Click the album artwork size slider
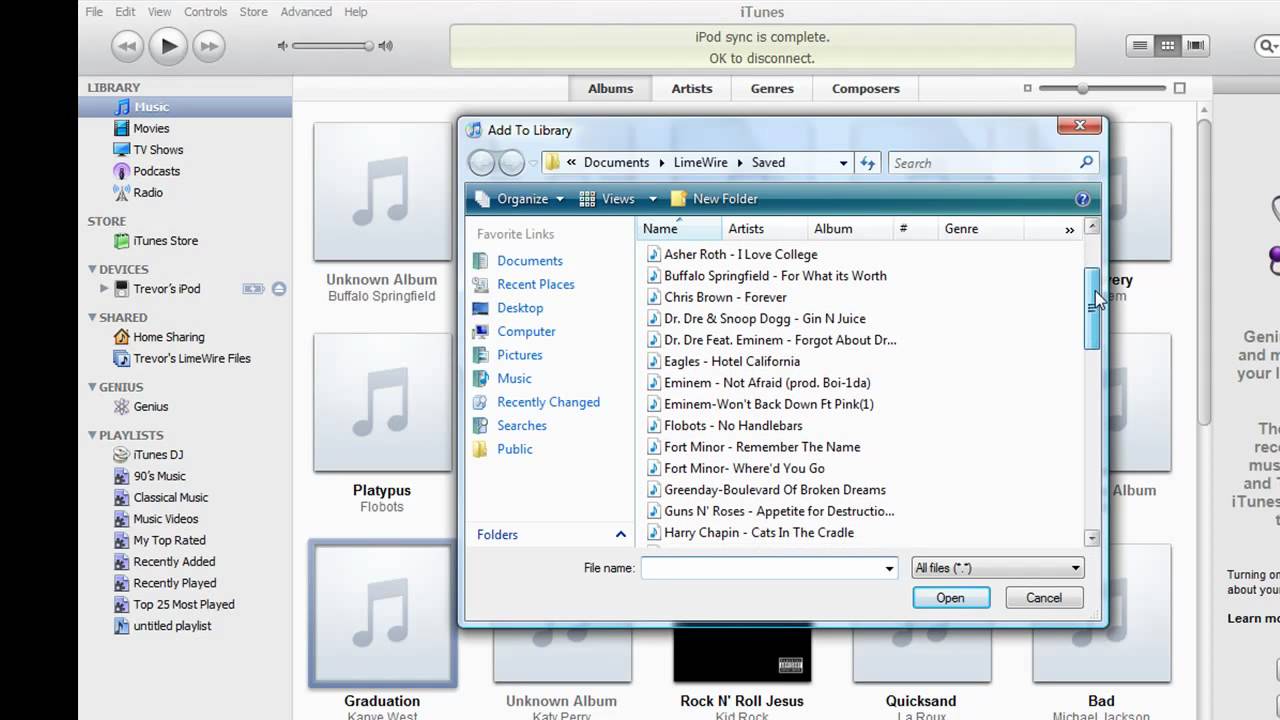Screen dimensions: 1280x720 pyautogui.click(x=1103, y=88)
